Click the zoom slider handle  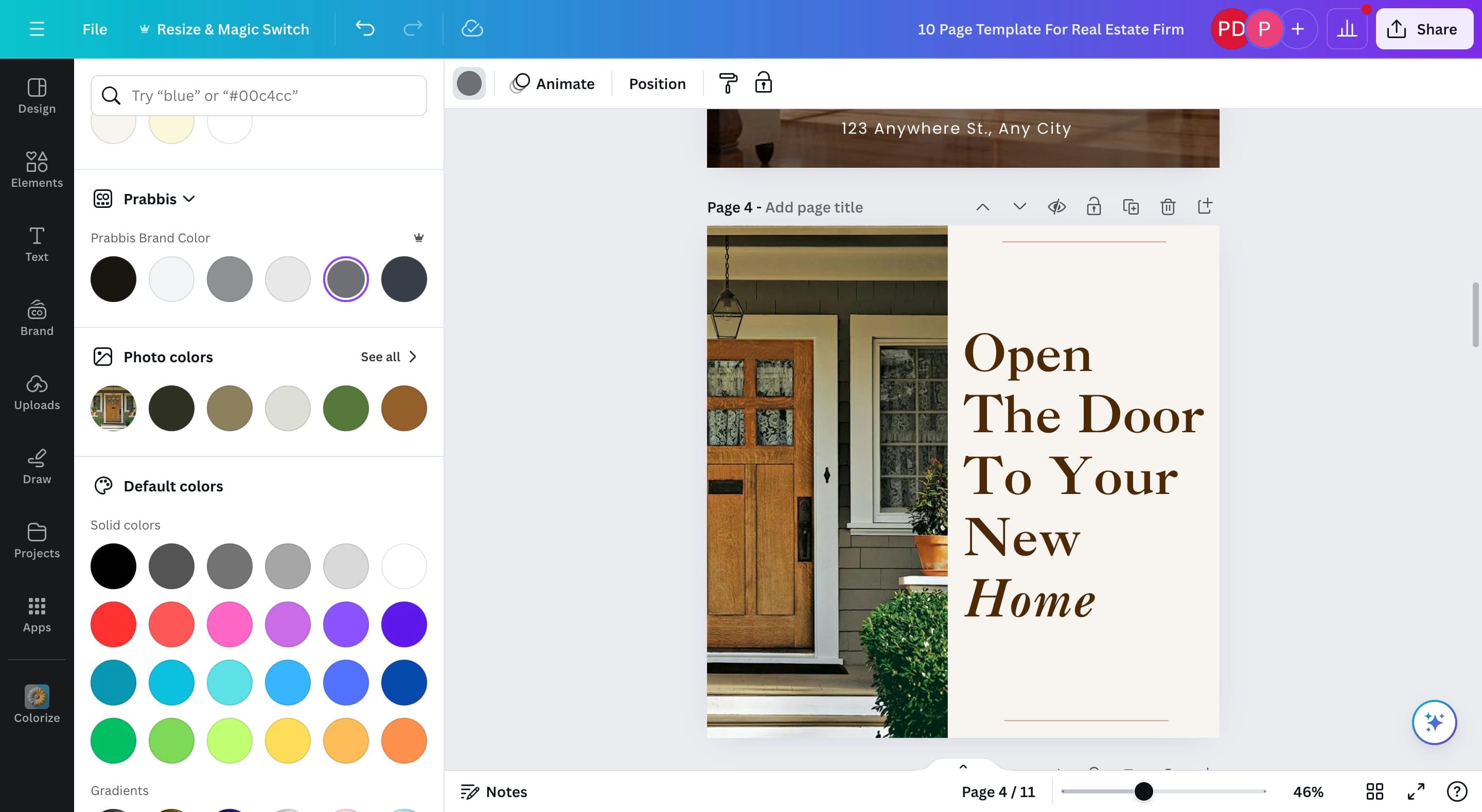coord(1143,791)
